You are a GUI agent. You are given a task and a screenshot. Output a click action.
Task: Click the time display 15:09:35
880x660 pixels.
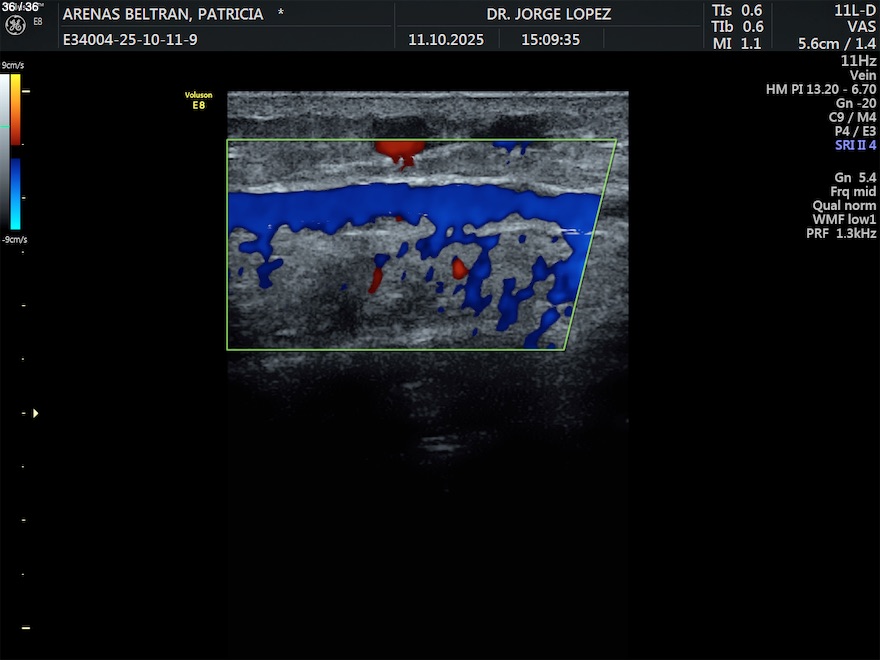(550, 41)
